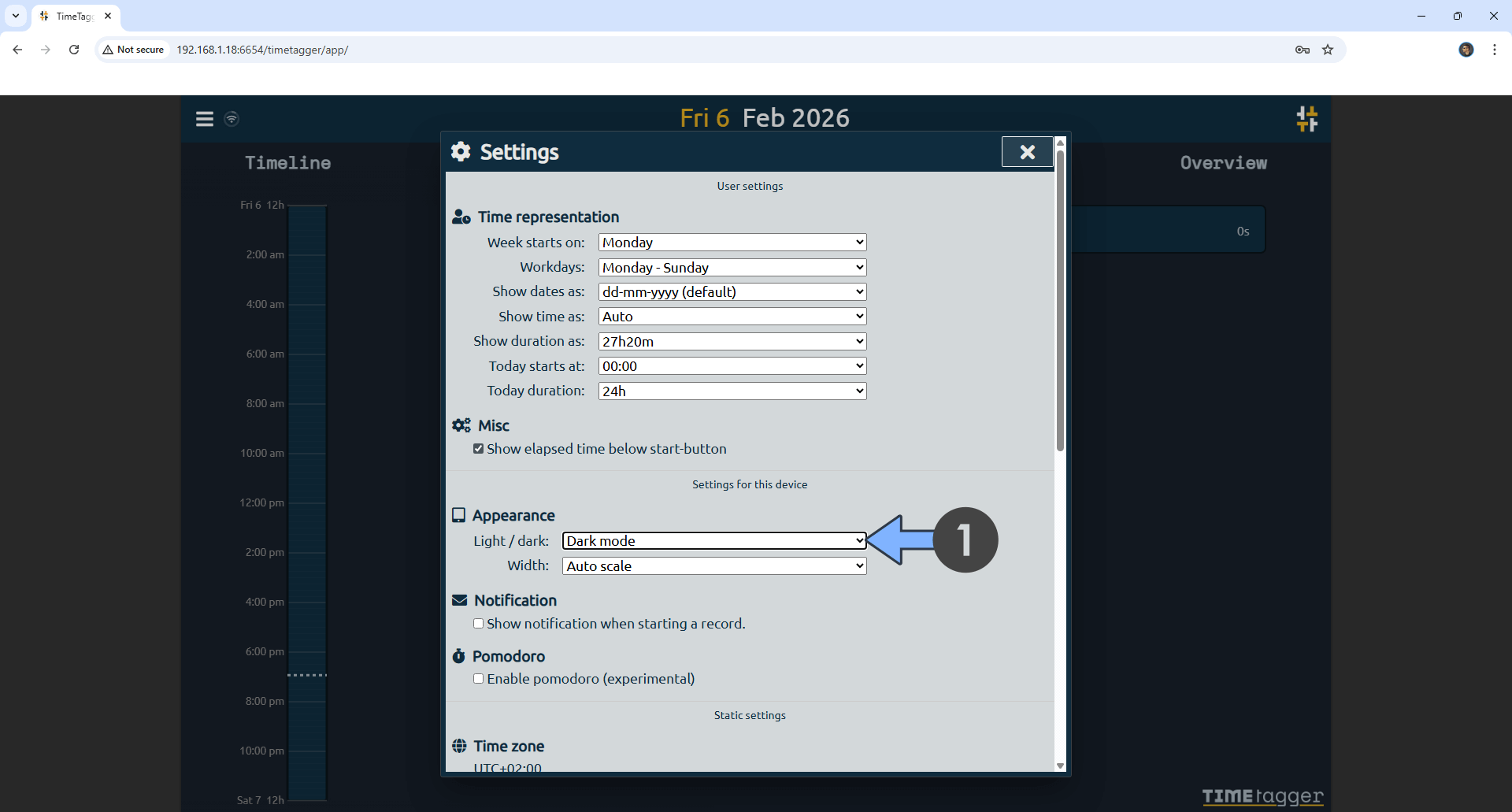
Task: Open tab search chevron
Action: click(16, 16)
